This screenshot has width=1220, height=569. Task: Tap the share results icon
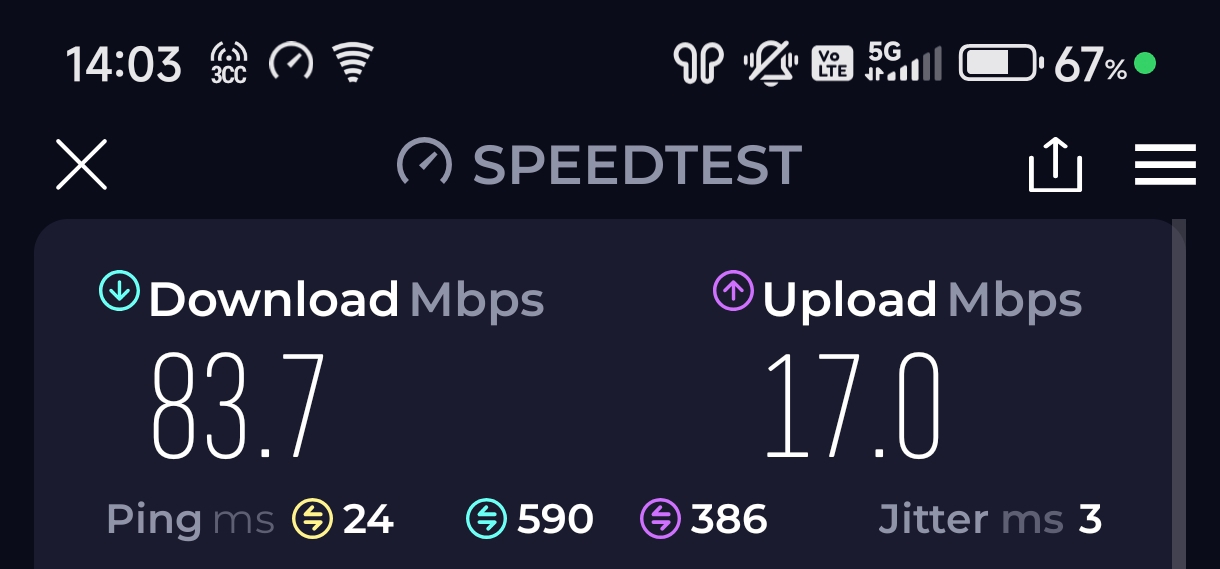[x=1055, y=164]
